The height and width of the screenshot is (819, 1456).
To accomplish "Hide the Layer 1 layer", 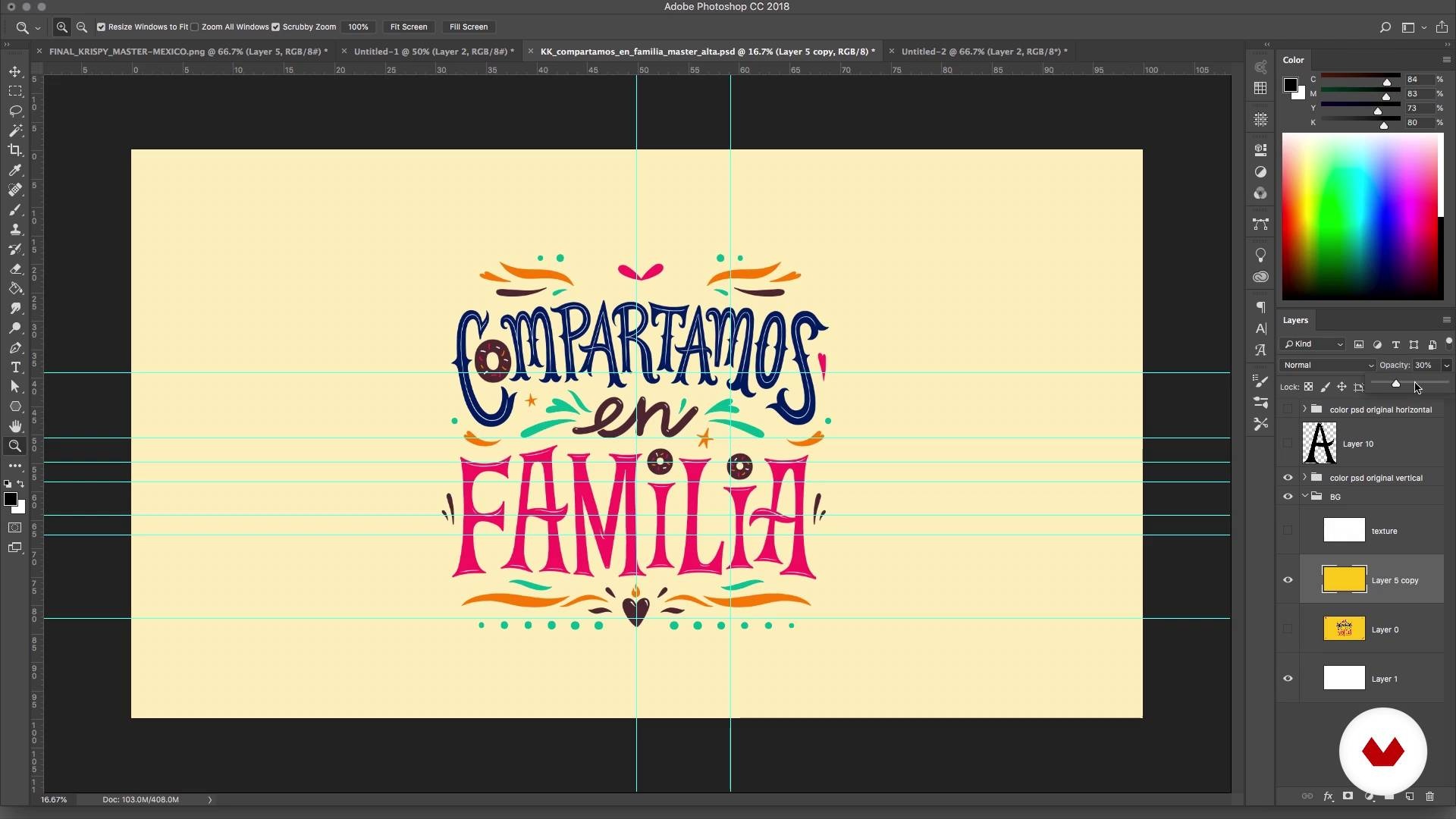I will (x=1288, y=679).
